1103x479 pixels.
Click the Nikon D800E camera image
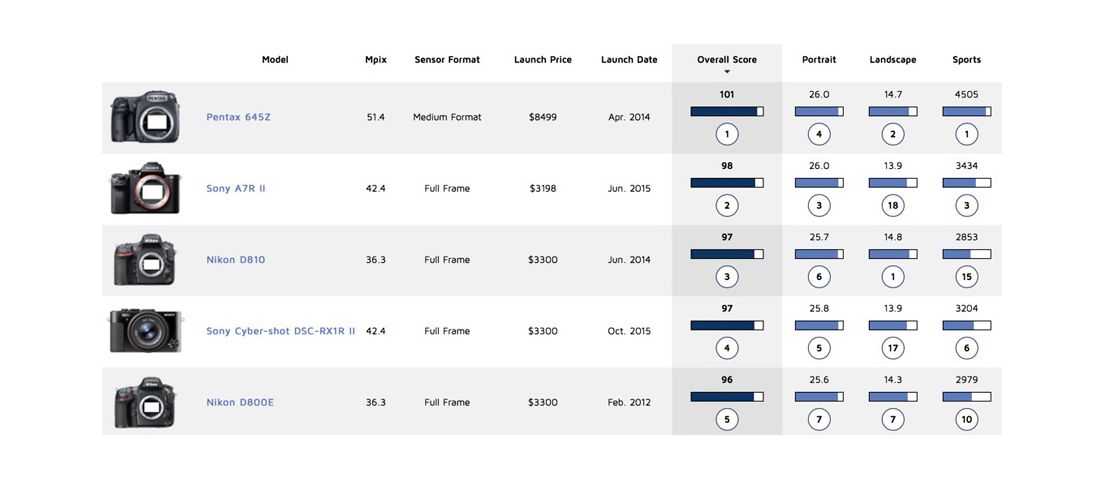(146, 402)
